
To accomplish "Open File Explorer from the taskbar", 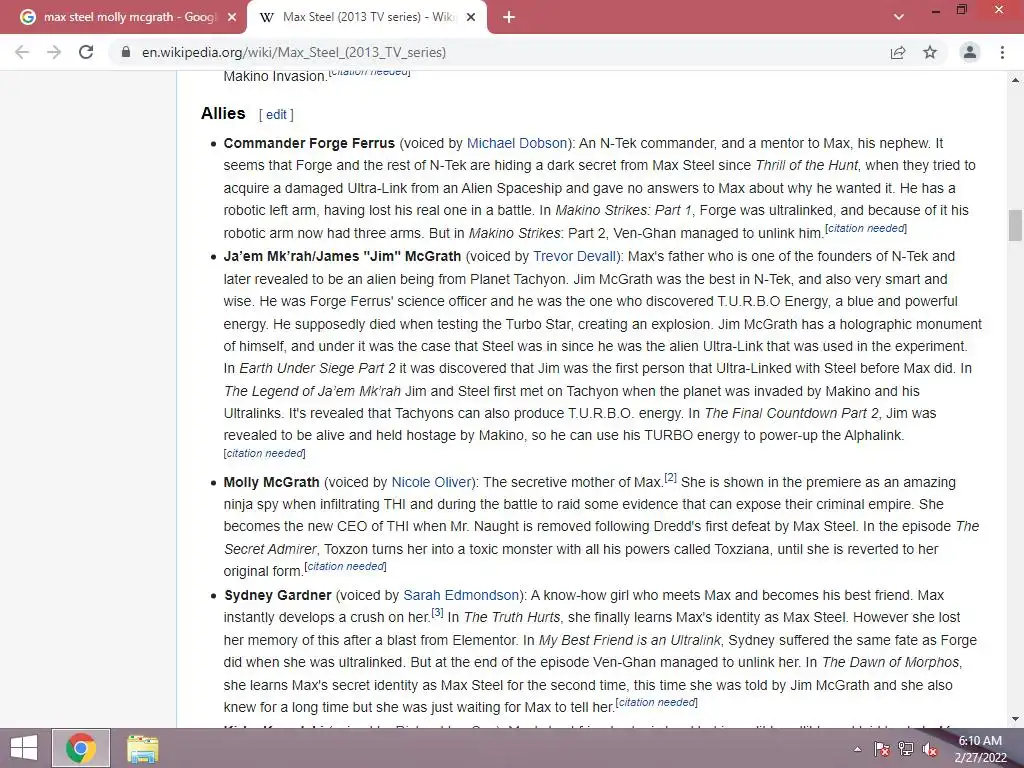I will click(142, 749).
